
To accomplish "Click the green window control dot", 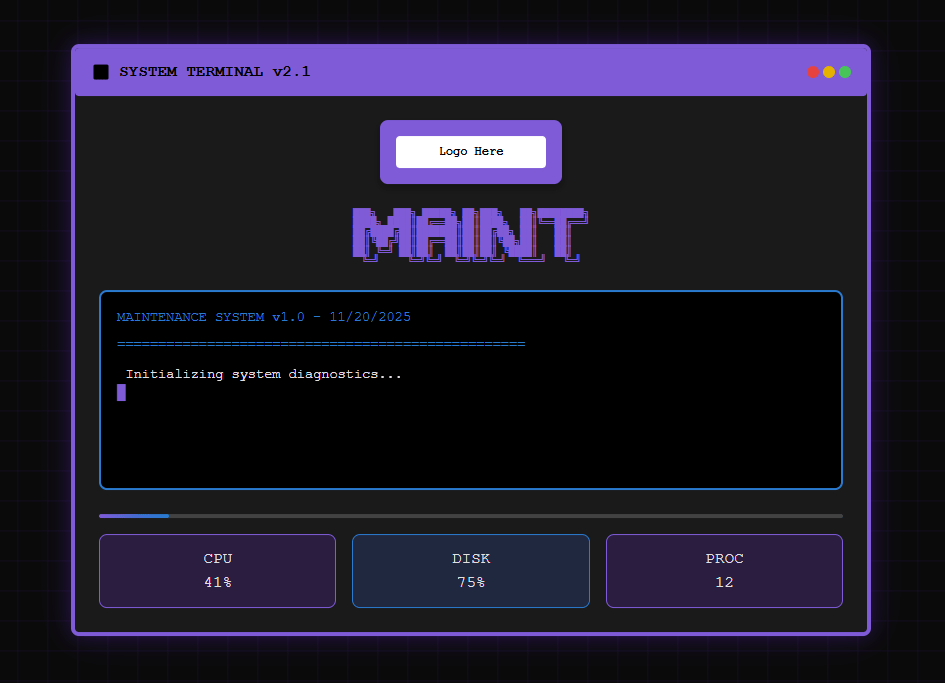I will (845, 72).
